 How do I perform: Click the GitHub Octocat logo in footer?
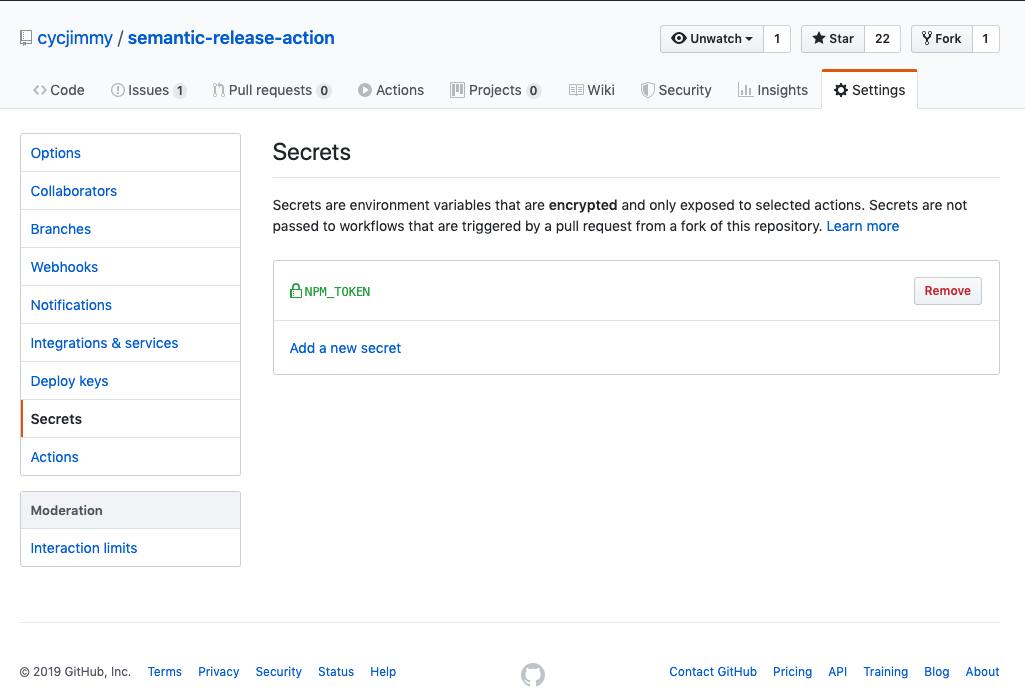click(533, 675)
